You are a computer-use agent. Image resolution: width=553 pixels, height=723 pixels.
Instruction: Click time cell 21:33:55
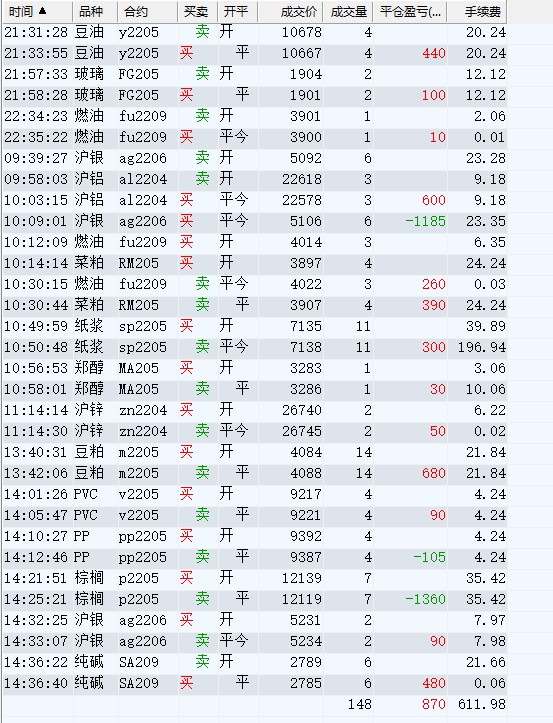pyautogui.click(x=36, y=53)
